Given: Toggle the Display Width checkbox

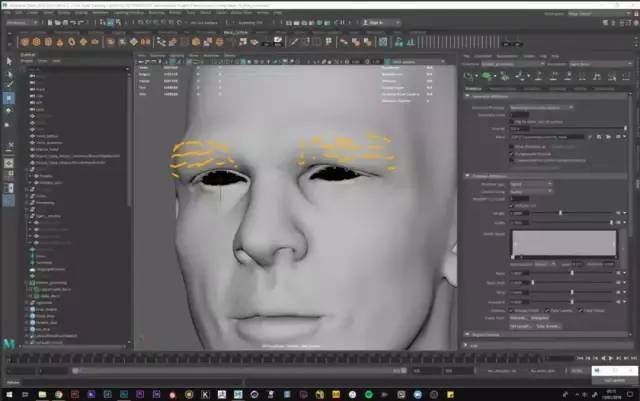Looking at the screenshot, I should [x=512, y=311].
